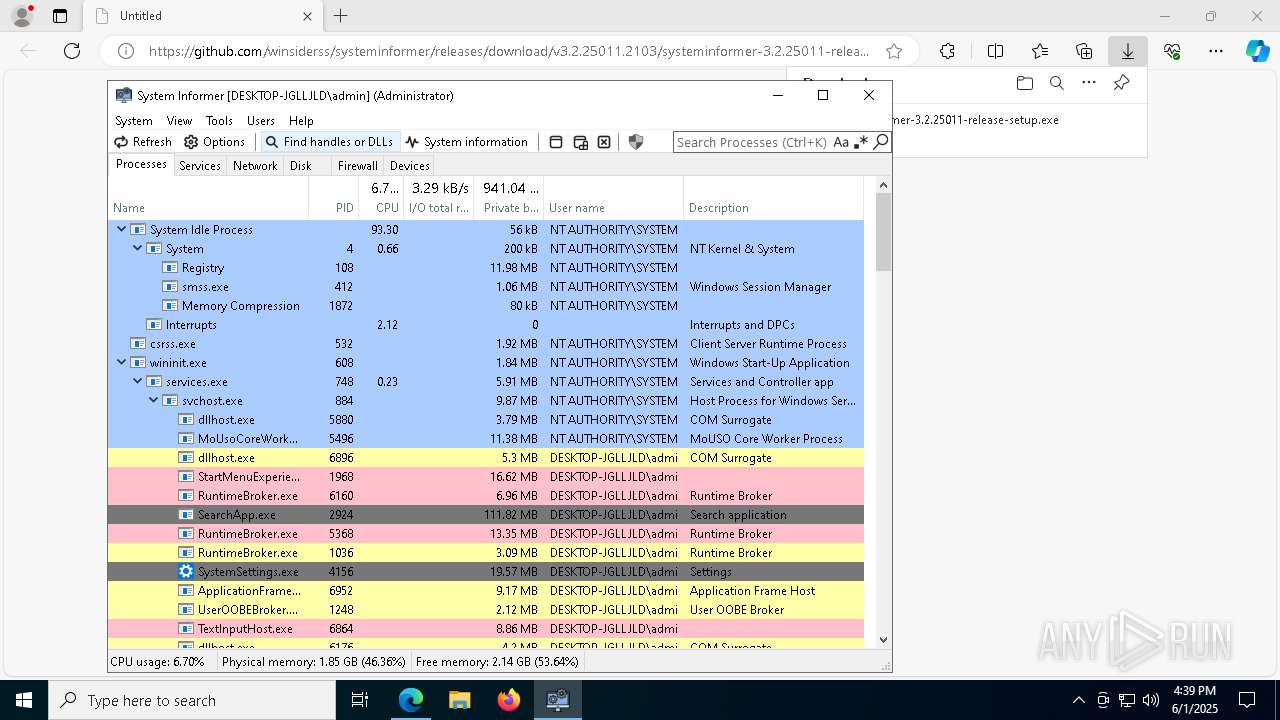Click the Physical memory status bar entry
This screenshot has height=720, width=1280.
click(314, 662)
